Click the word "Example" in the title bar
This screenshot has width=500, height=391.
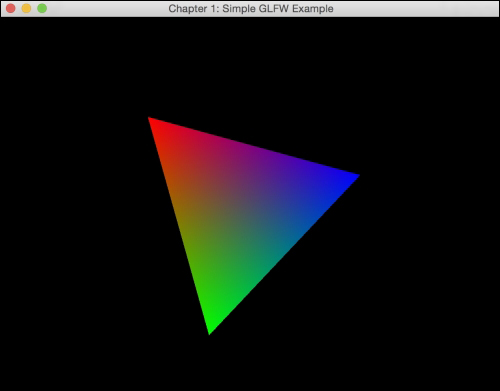(313, 9)
